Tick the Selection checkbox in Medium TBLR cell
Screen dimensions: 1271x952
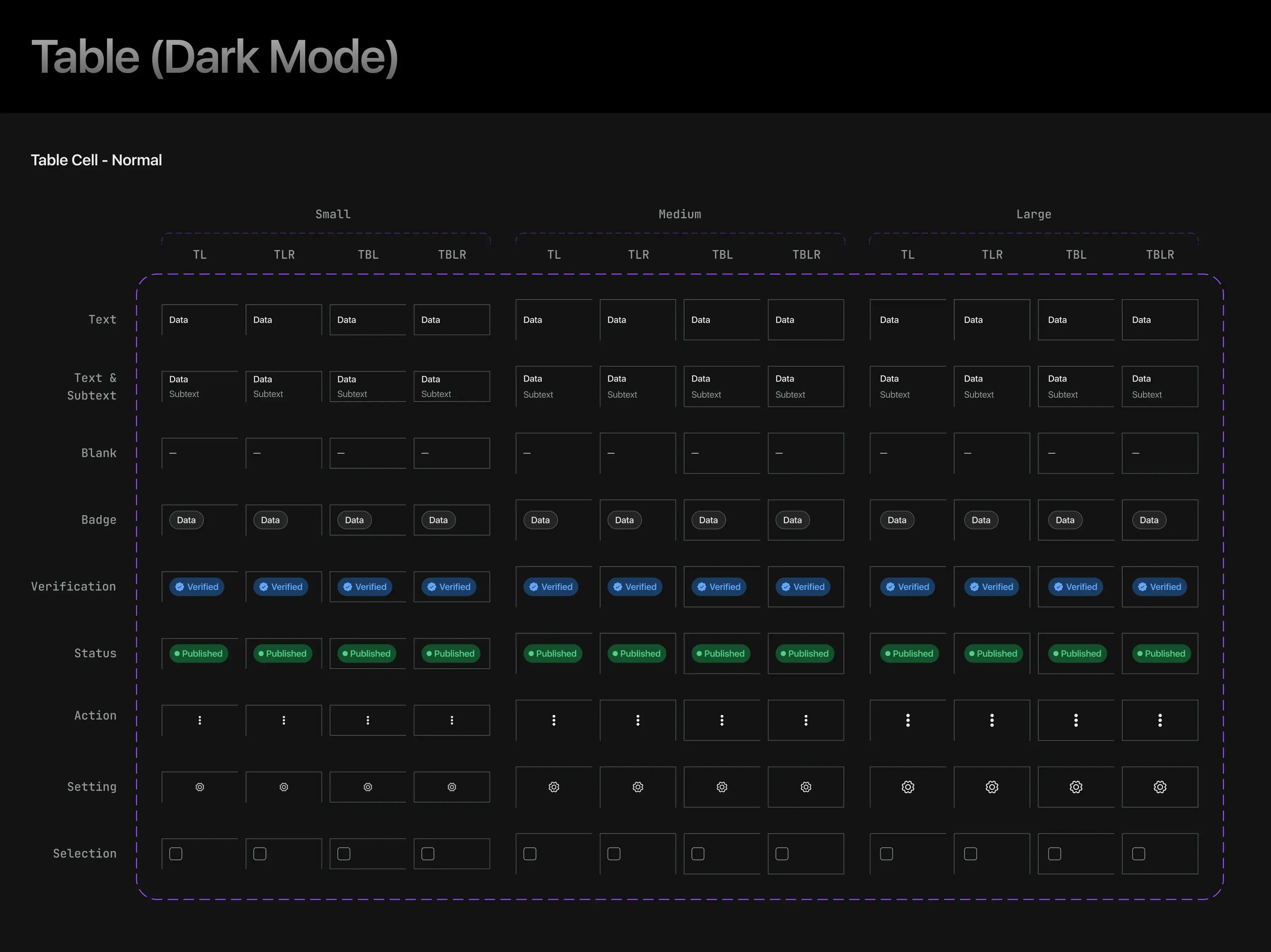click(782, 854)
